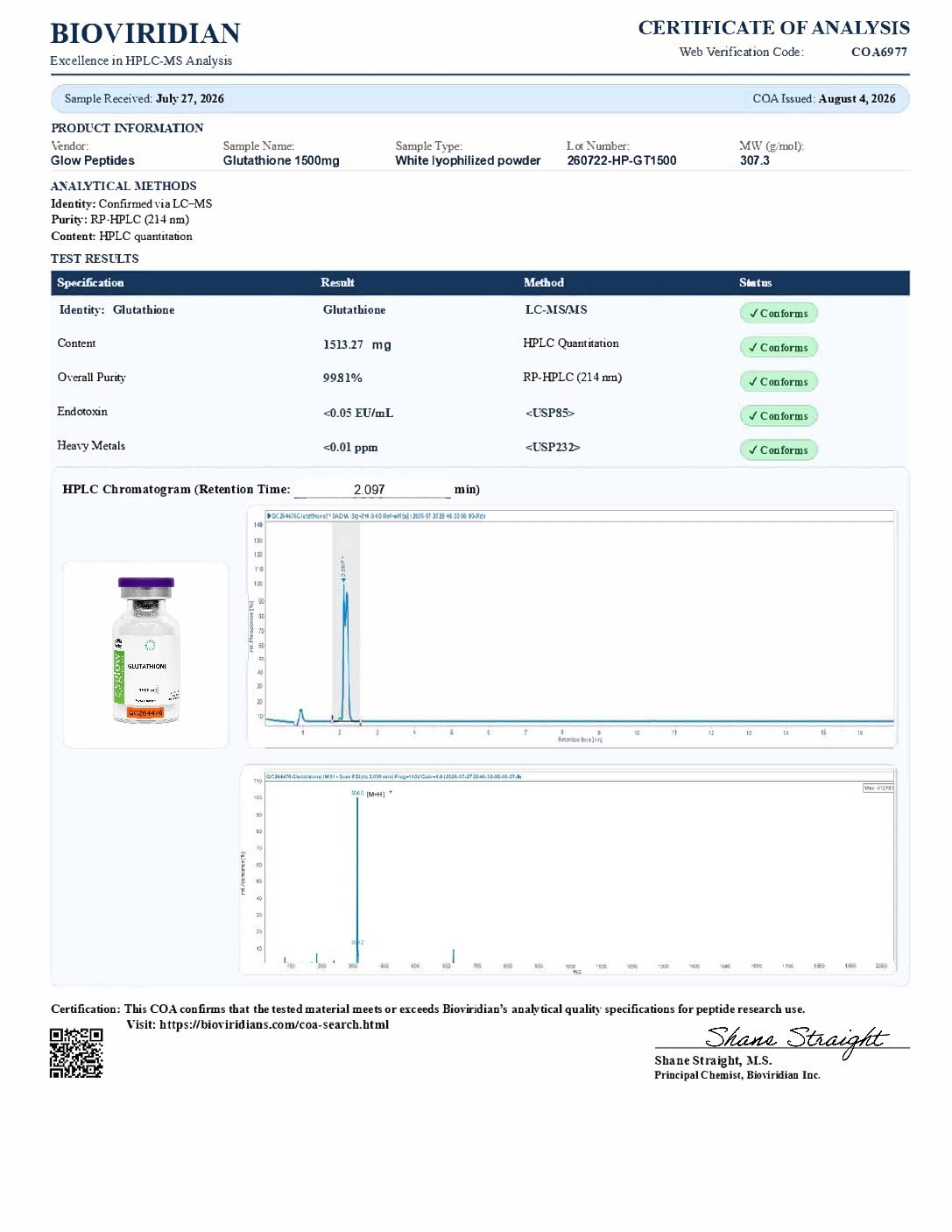The width and height of the screenshot is (952, 1232).
Task: Click the Overall Purity specification cell
Action: (x=92, y=377)
